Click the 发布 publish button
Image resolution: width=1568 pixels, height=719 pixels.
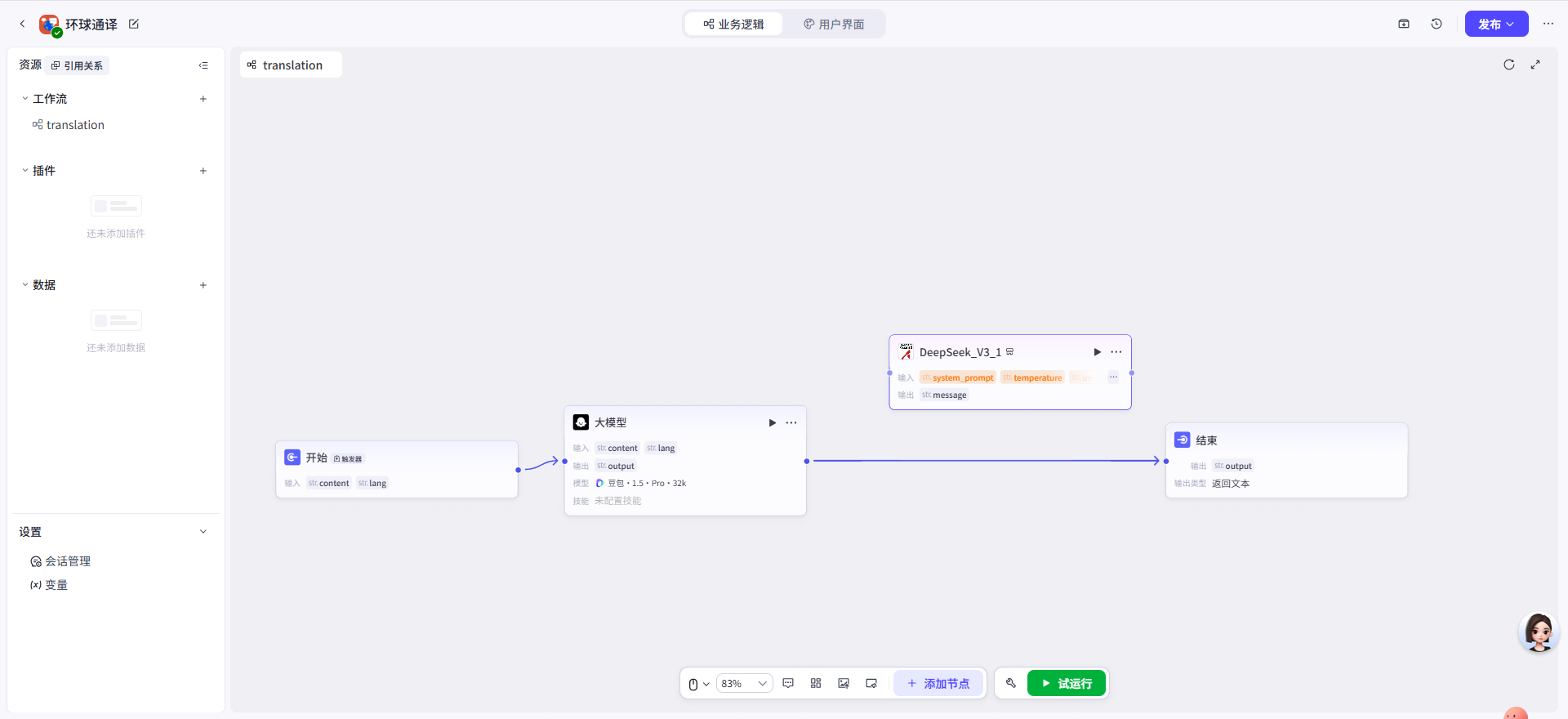1496,25
